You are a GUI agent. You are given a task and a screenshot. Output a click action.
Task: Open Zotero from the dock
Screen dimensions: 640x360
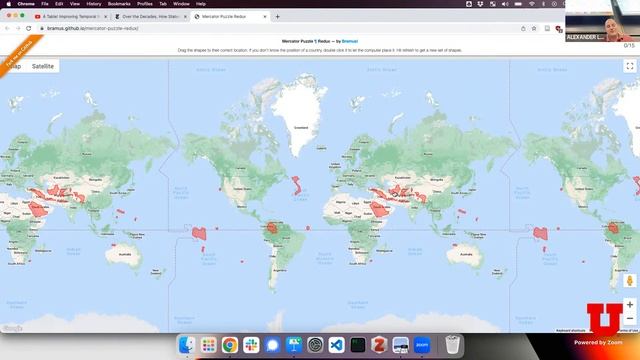[379, 345]
